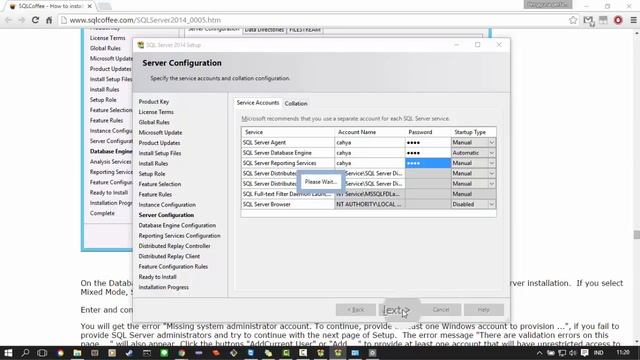Switch to Service Accounts tab

(258, 103)
